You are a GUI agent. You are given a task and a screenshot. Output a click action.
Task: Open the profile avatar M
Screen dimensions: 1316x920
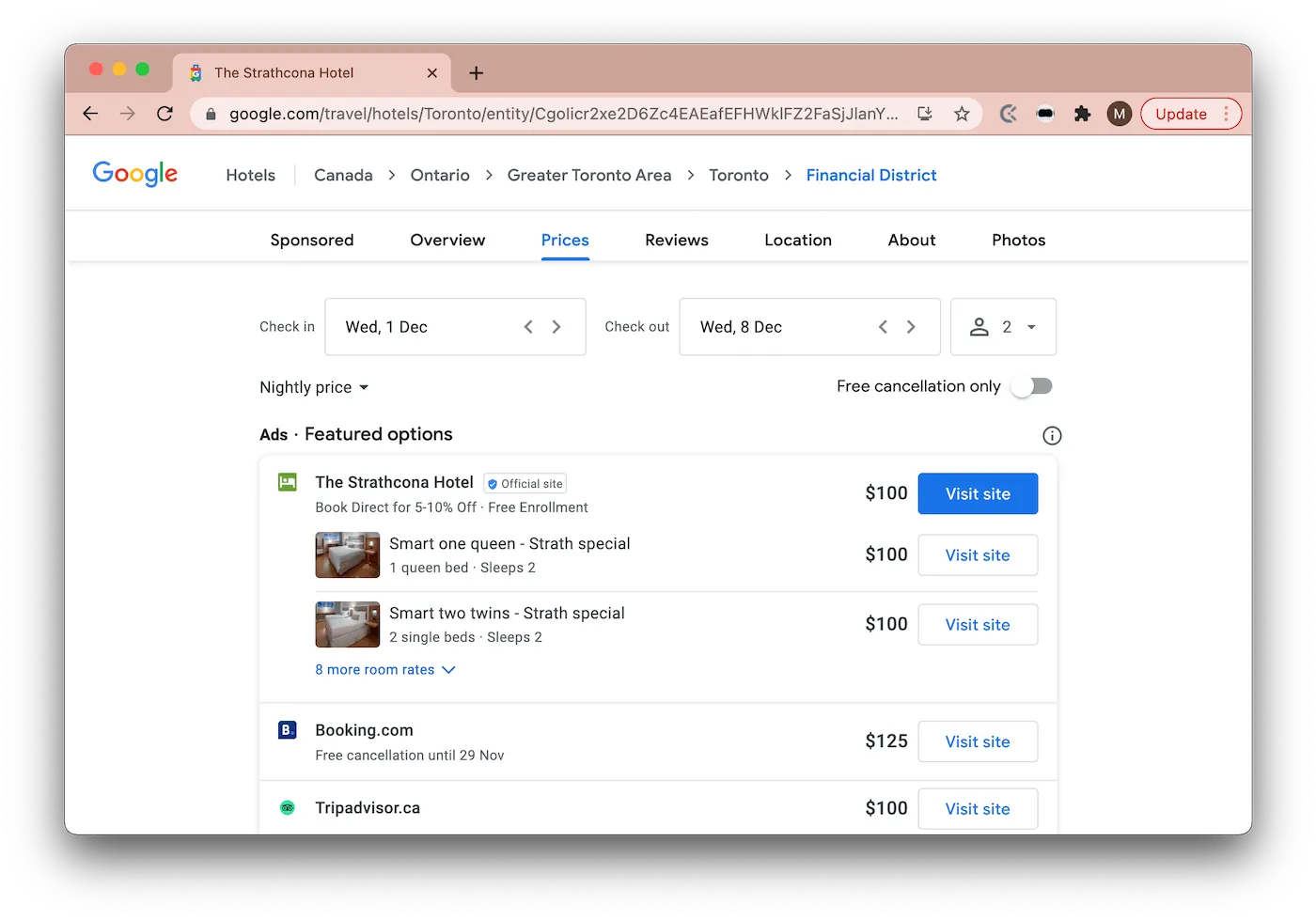coord(1119,114)
